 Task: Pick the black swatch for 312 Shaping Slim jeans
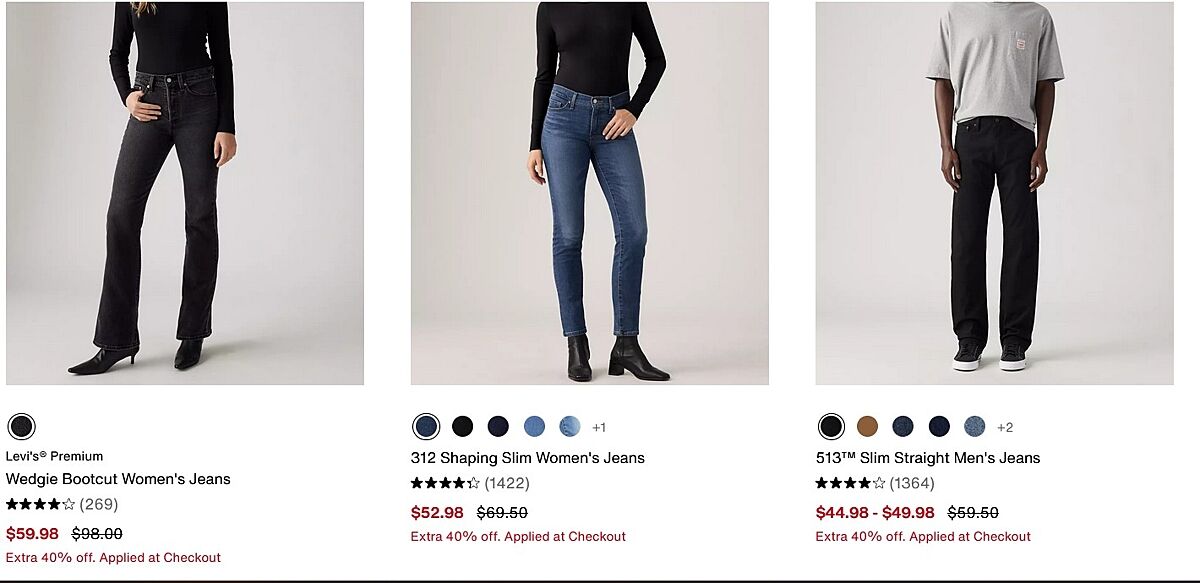(462, 427)
